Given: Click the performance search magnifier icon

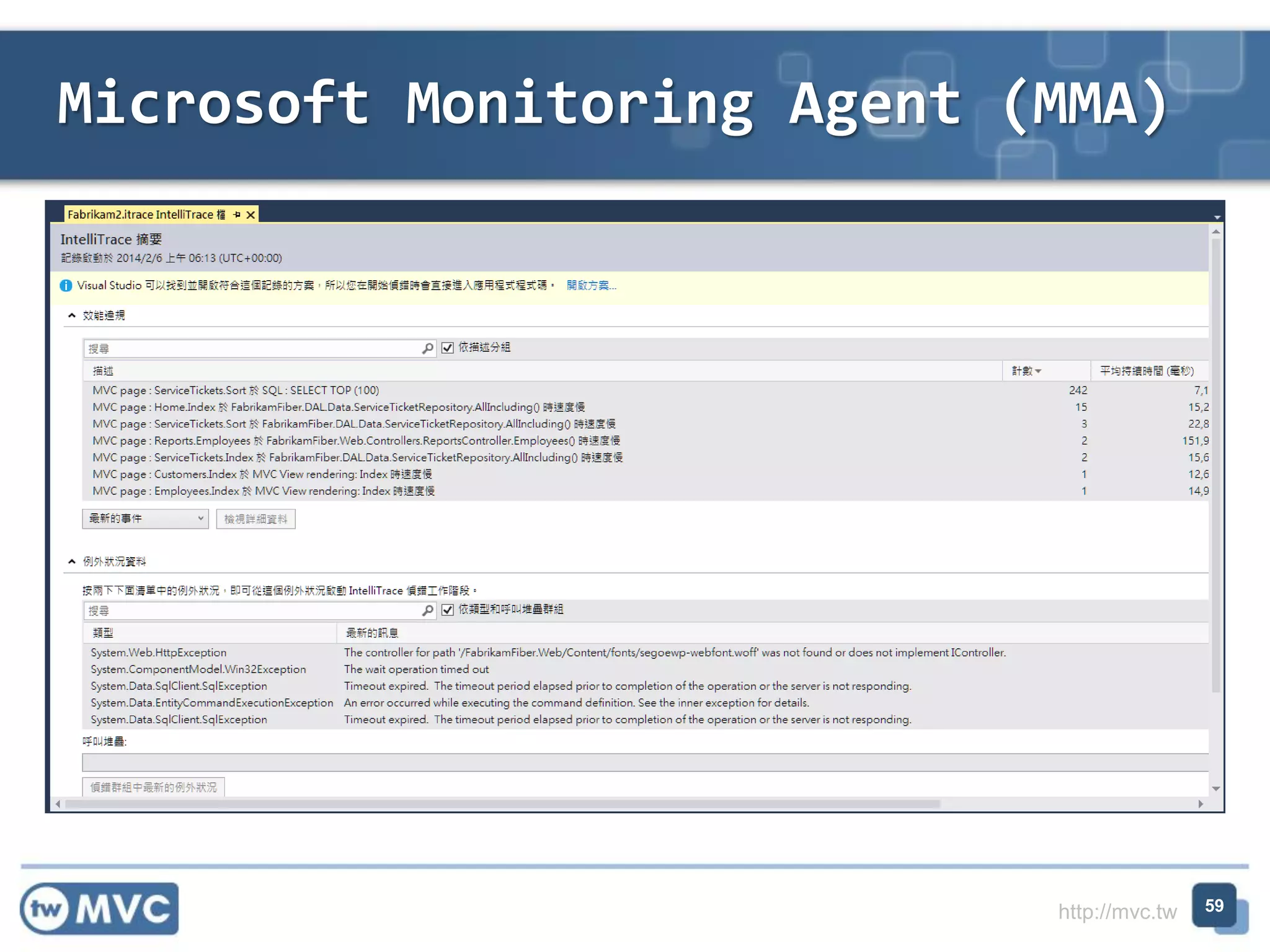Looking at the screenshot, I should pyautogui.click(x=428, y=349).
